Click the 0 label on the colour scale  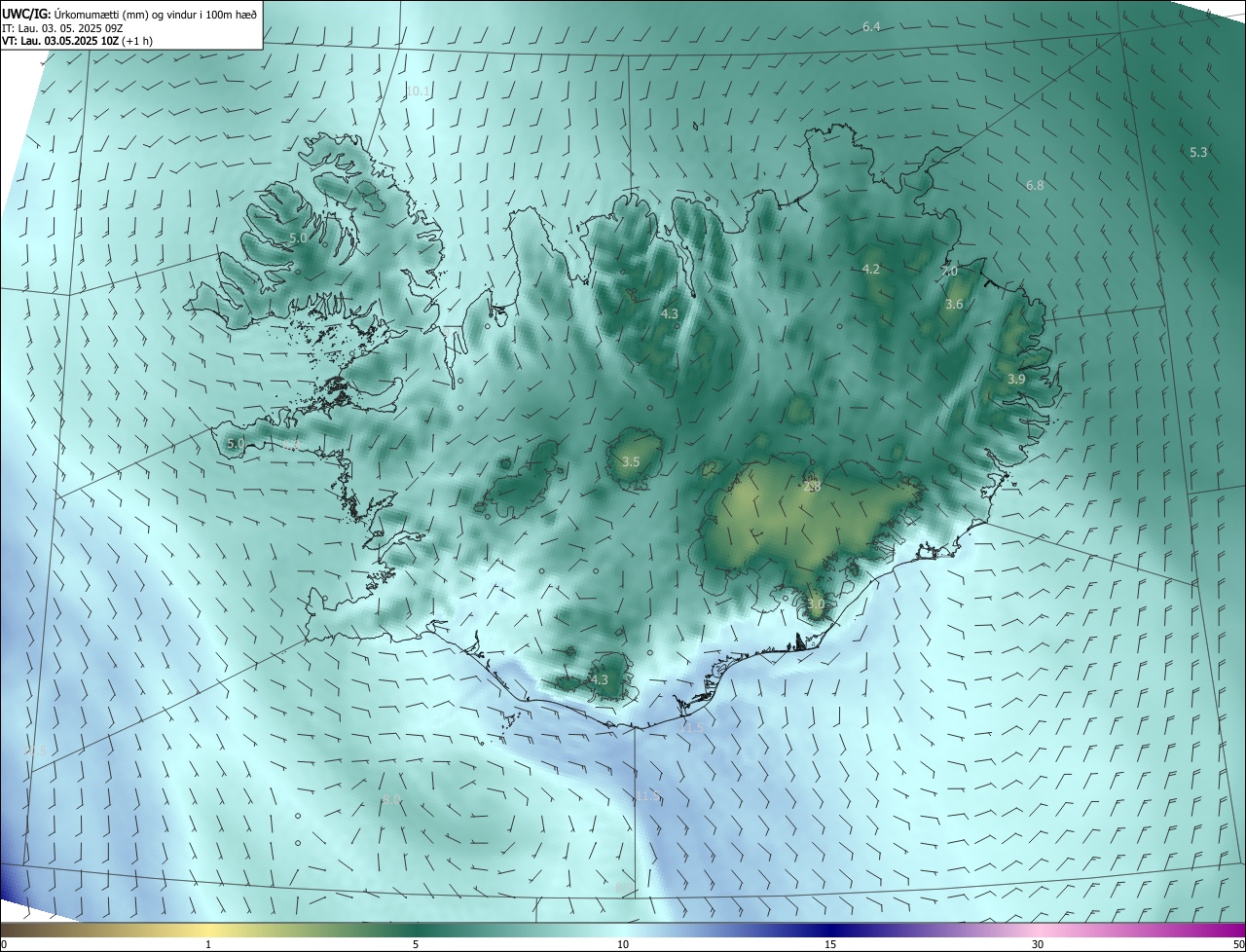(x=4, y=944)
